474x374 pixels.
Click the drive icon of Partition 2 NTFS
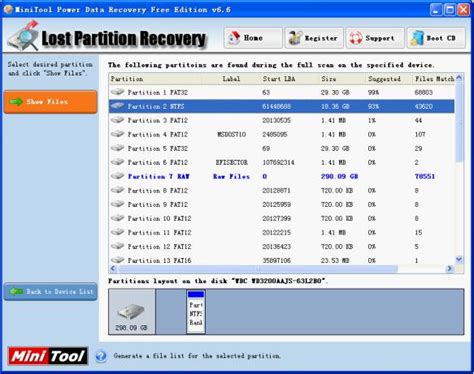click(117, 106)
